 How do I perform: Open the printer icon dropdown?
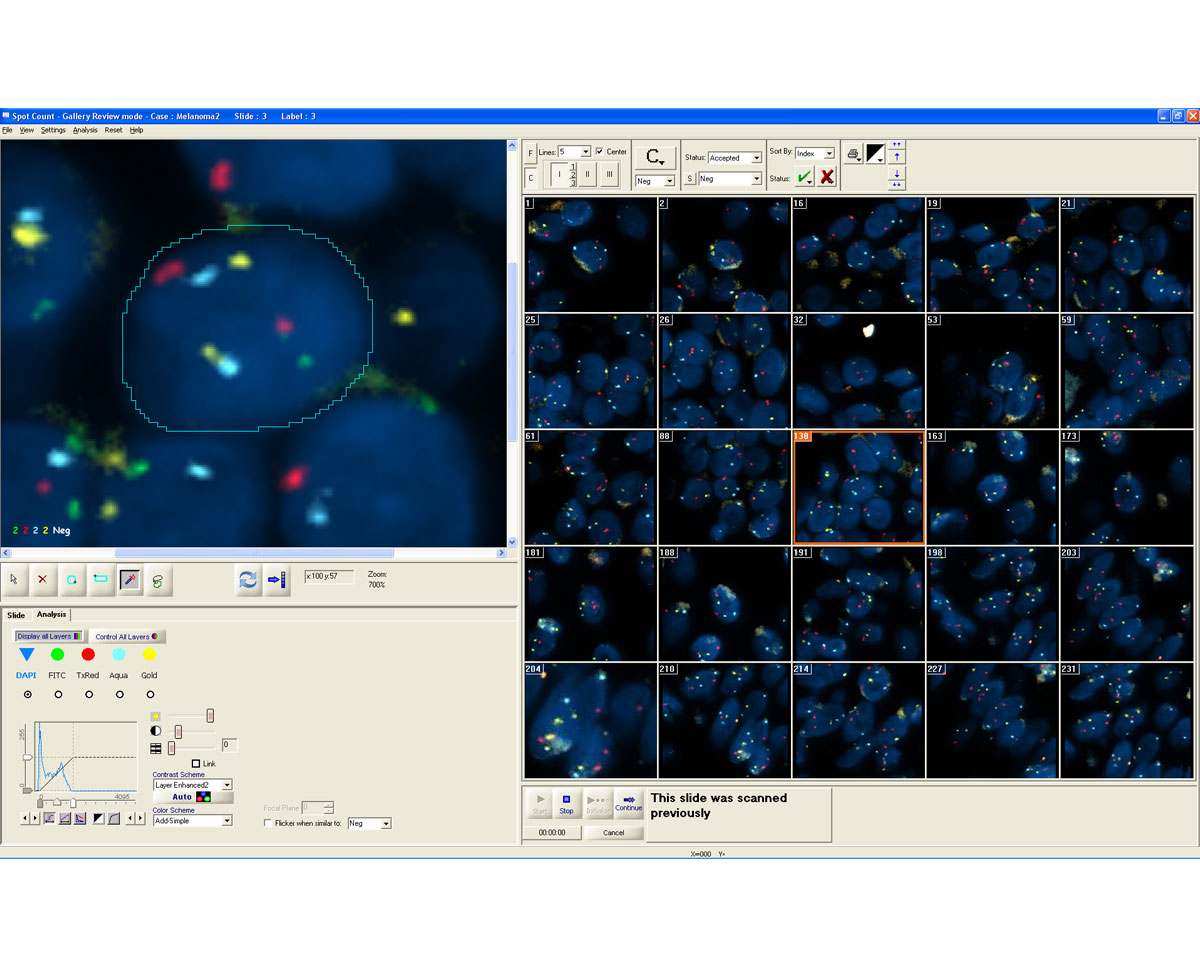click(x=854, y=154)
